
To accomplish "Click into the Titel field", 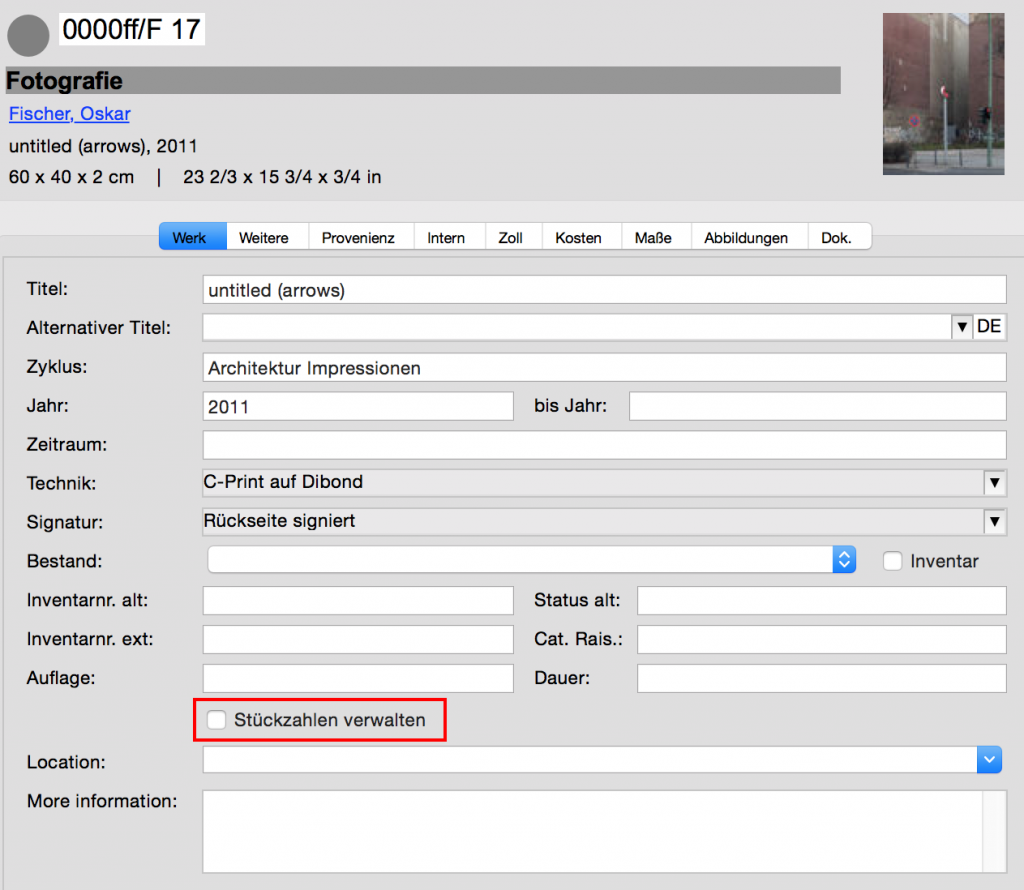I will (x=604, y=290).
